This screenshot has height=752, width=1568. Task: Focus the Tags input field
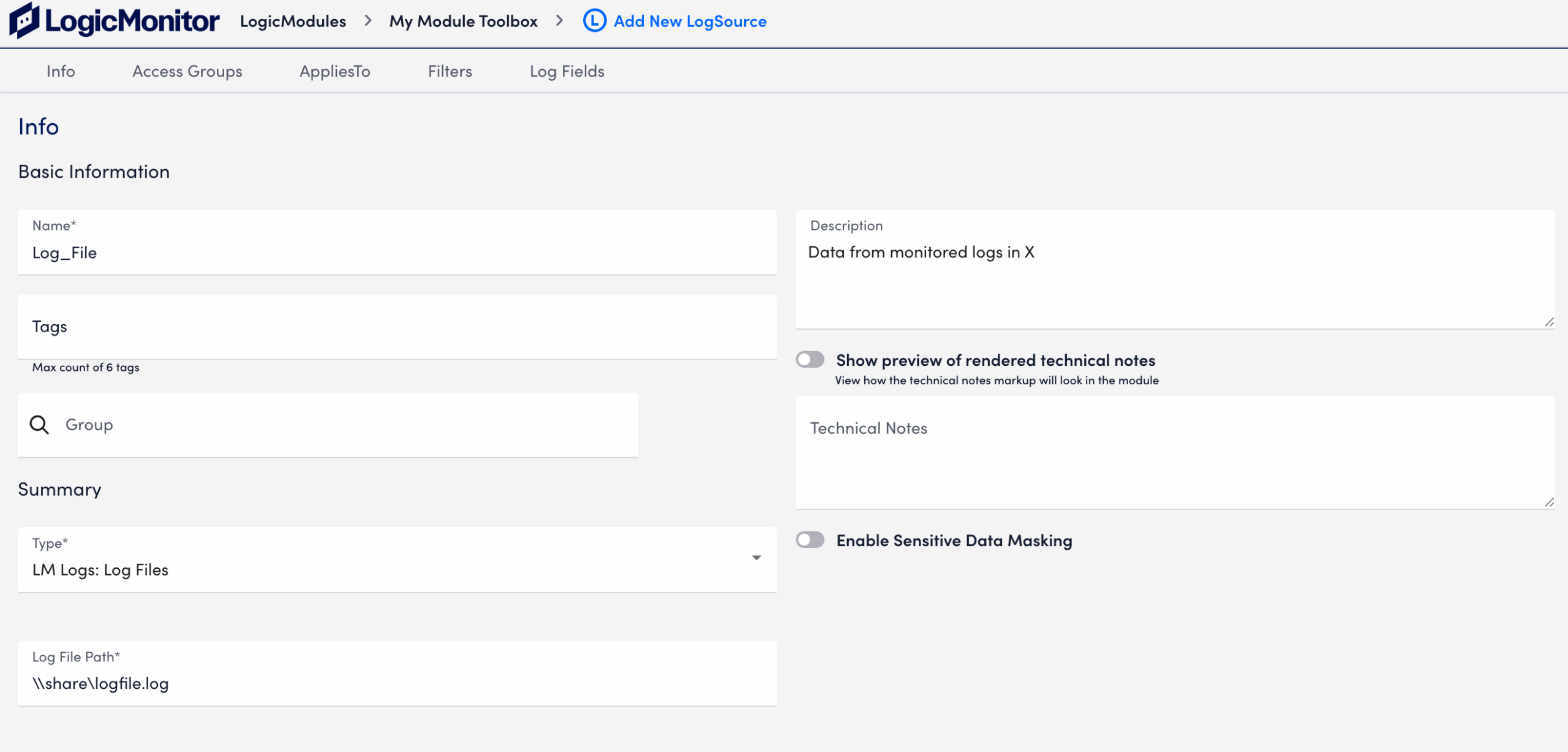397,327
